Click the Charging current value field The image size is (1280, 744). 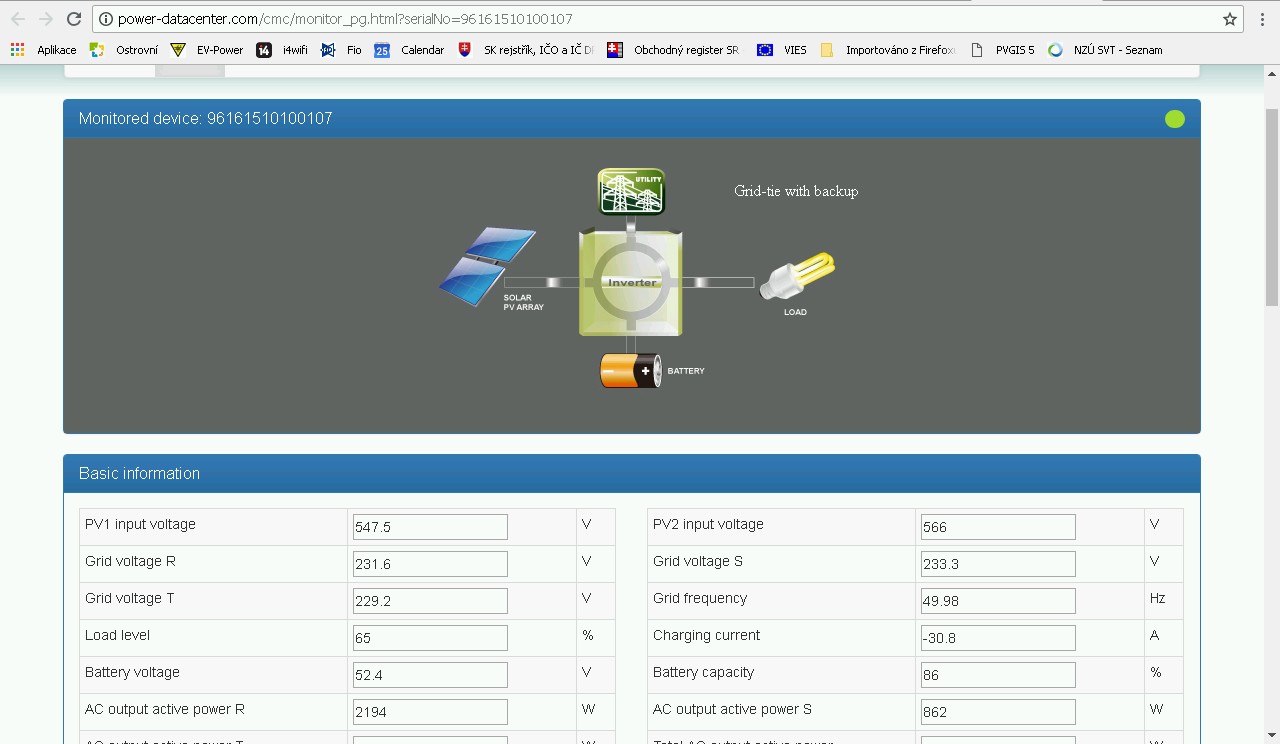tap(998, 638)
